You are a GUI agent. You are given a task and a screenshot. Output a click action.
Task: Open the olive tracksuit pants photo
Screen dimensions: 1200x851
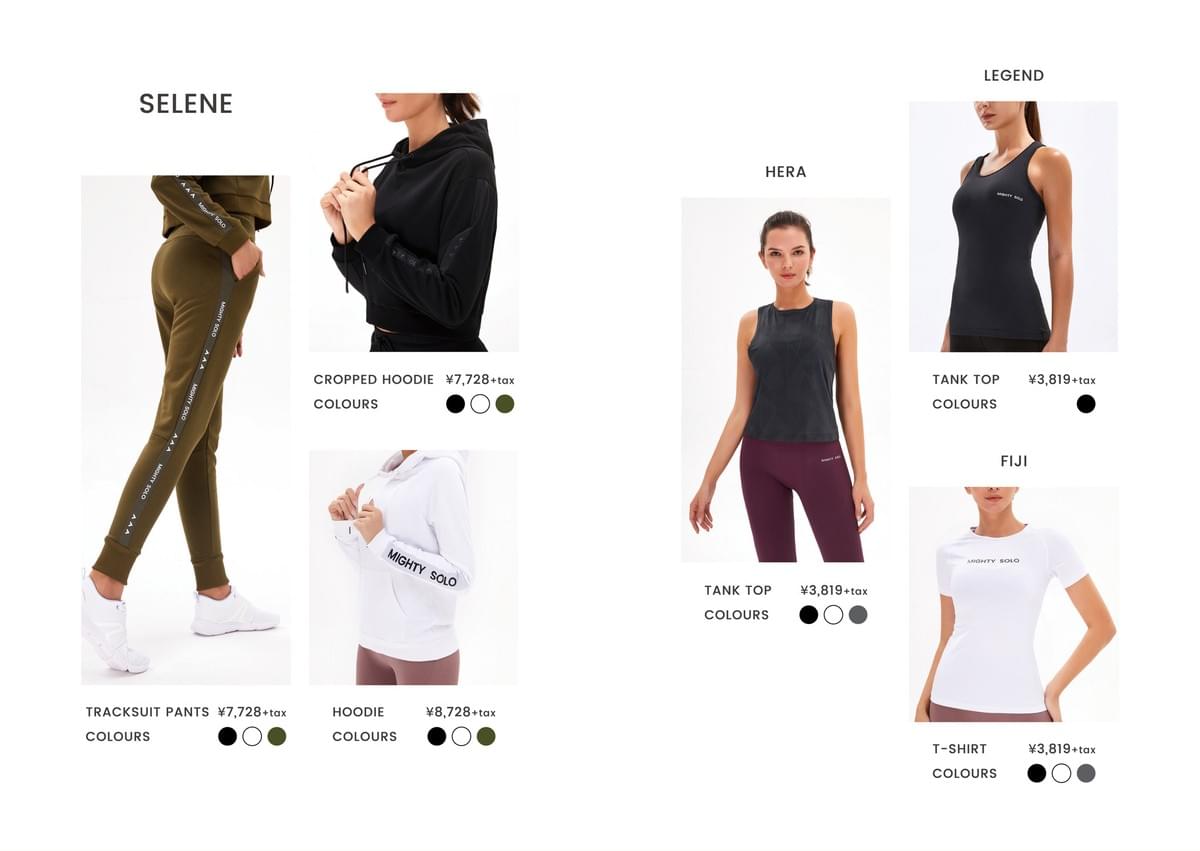(x=186, y=430)
